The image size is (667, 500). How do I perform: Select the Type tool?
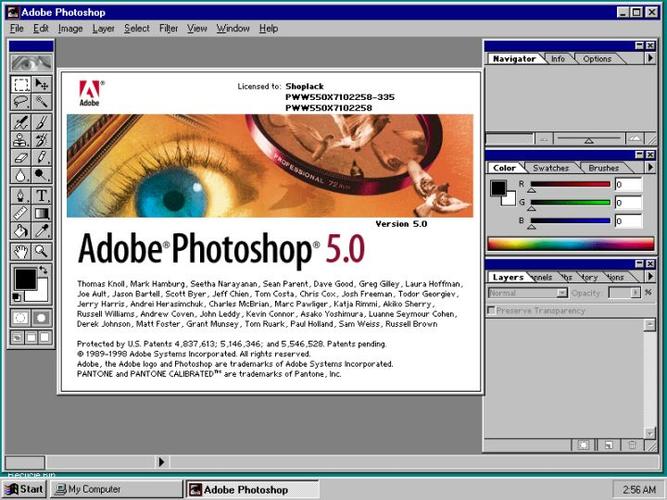coord(41,195)
